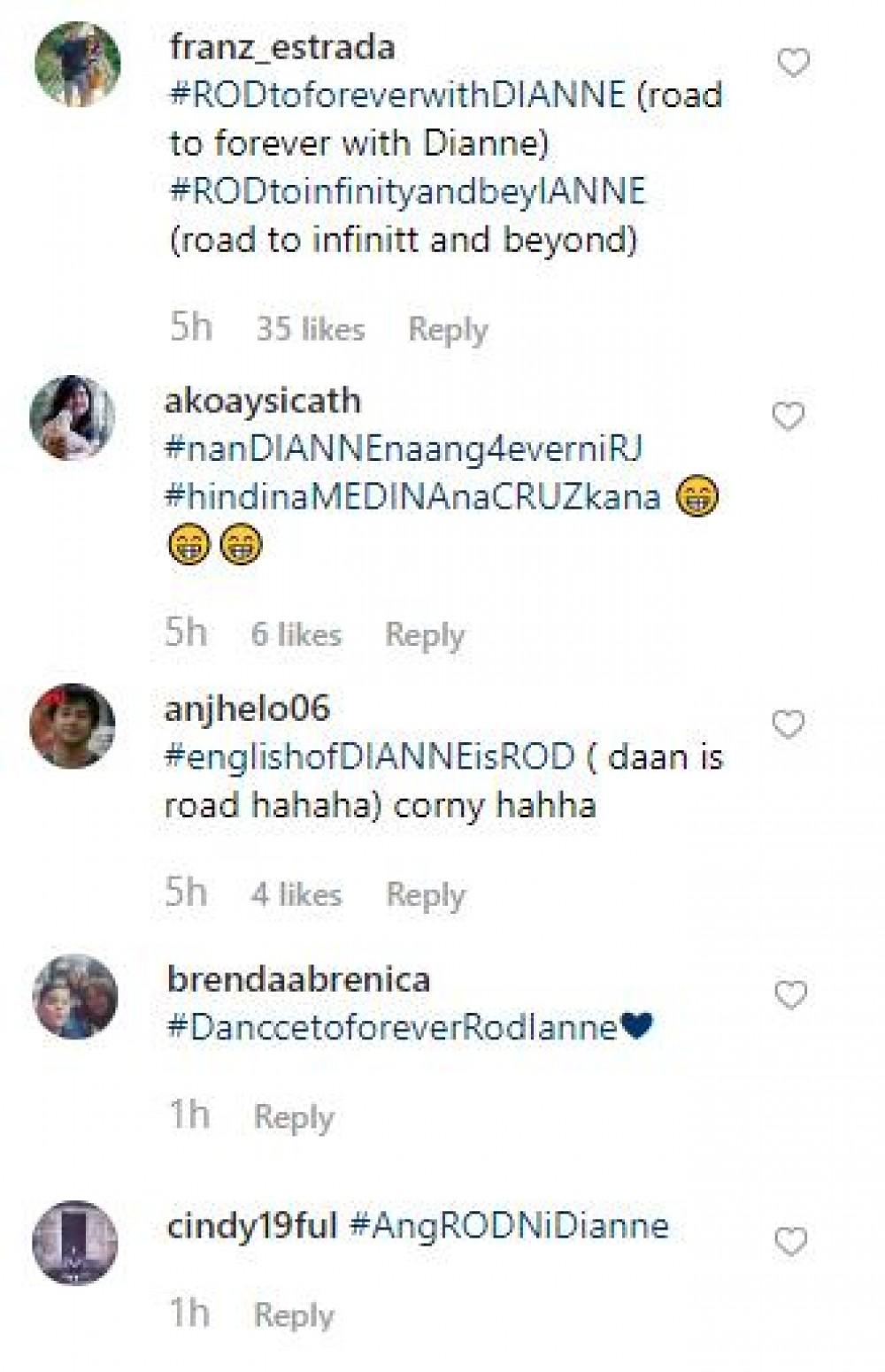
Task: Reply to cindy19ful's comment
Action: (294, 1315)
